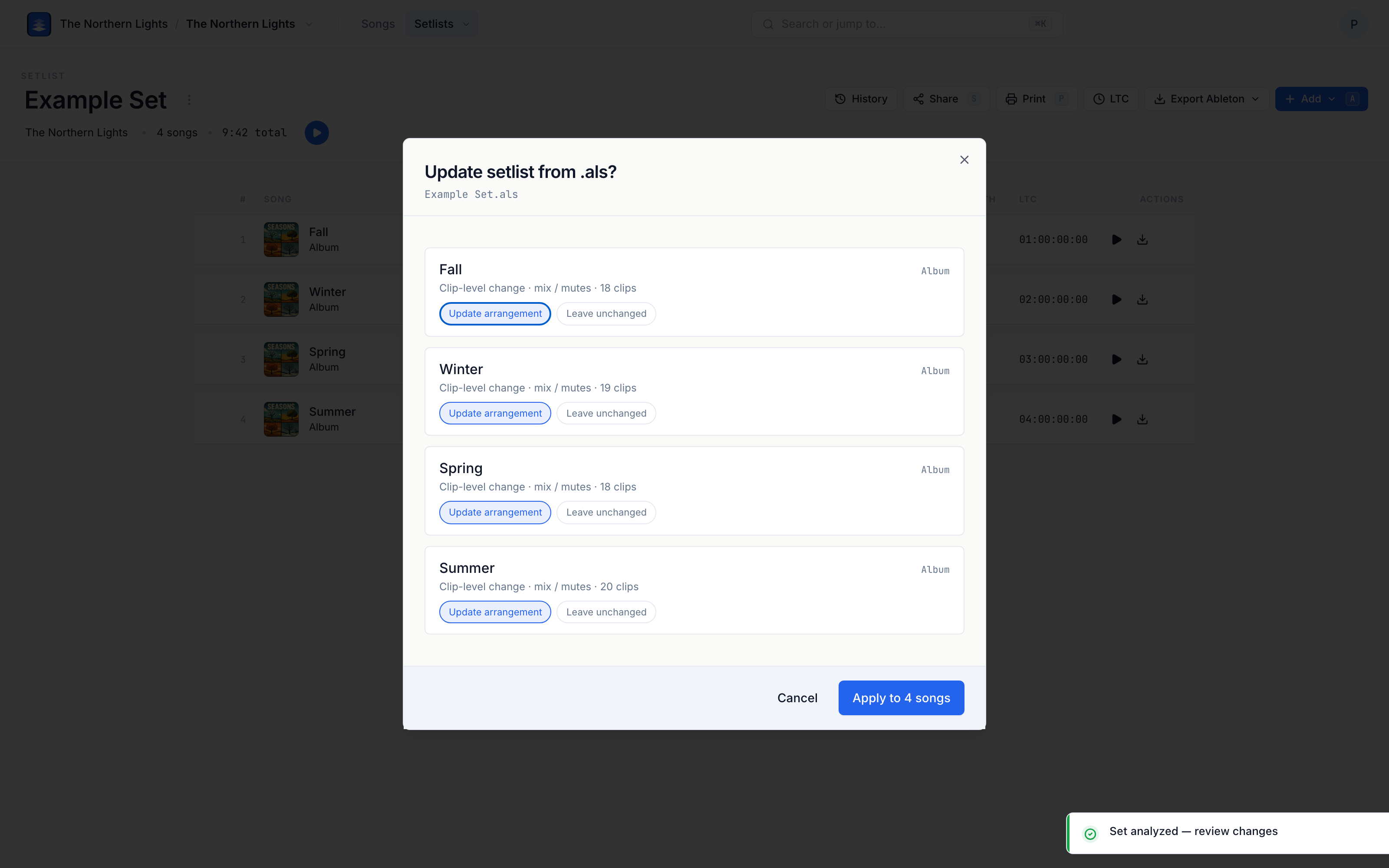The height and width of the screenshot is (868, 1389).
Task: Download the Winter song
Action: pyautogui.click(x=1142, y=299)
